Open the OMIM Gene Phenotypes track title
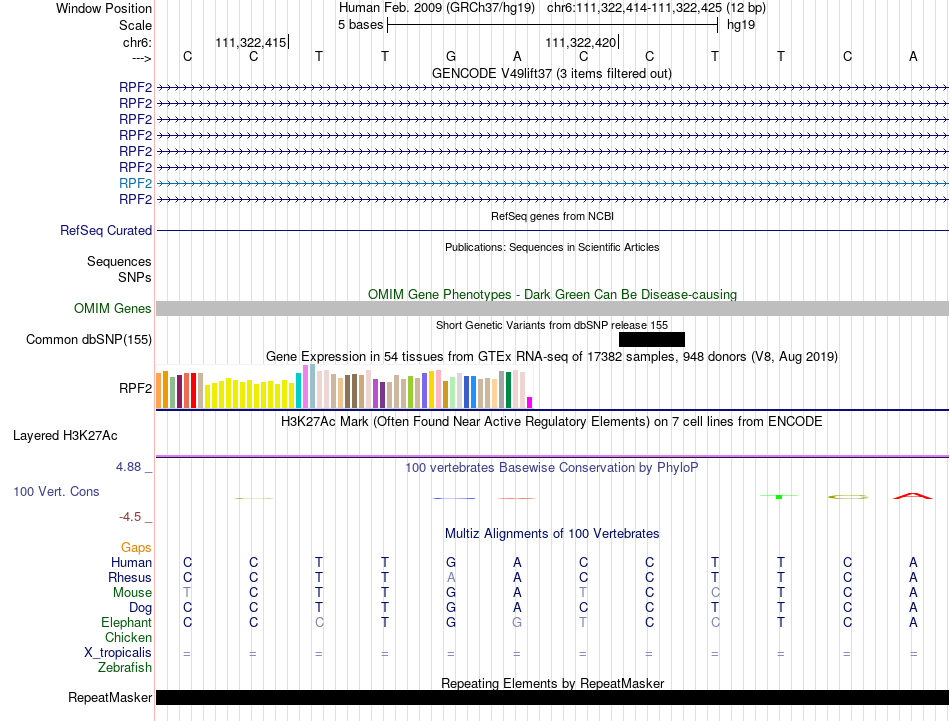Image resolution: width=950 pixels, height=721 pixels. tap(552, 294)
